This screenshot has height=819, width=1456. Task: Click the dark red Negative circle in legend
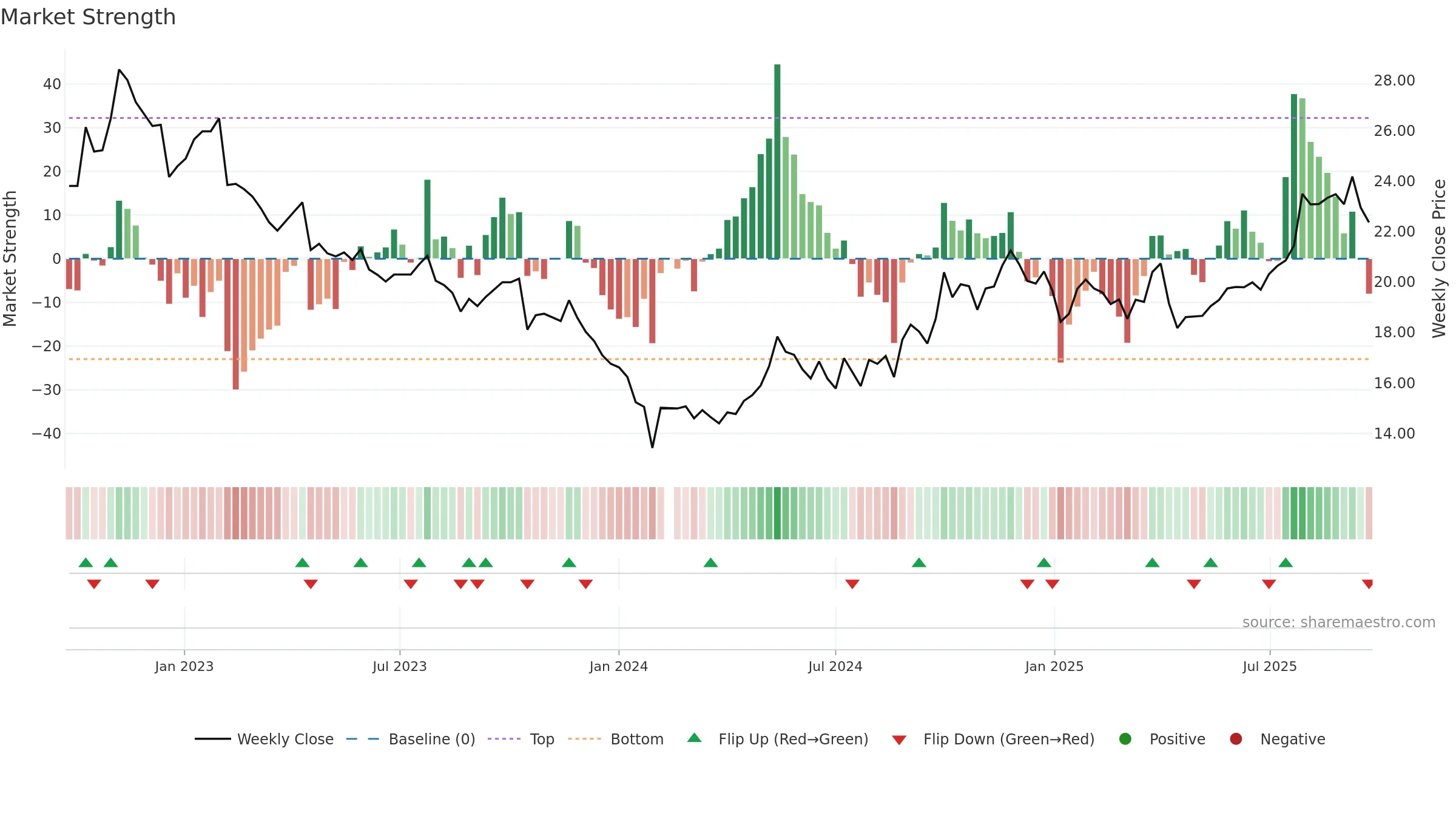pos(1236,739)
